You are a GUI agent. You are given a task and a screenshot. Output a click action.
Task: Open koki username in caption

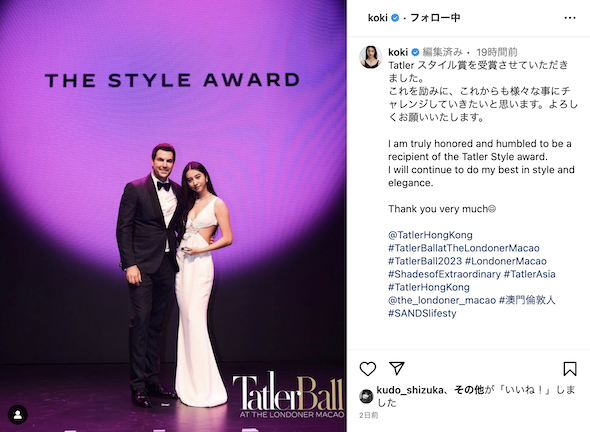click(x=398, y=52)
